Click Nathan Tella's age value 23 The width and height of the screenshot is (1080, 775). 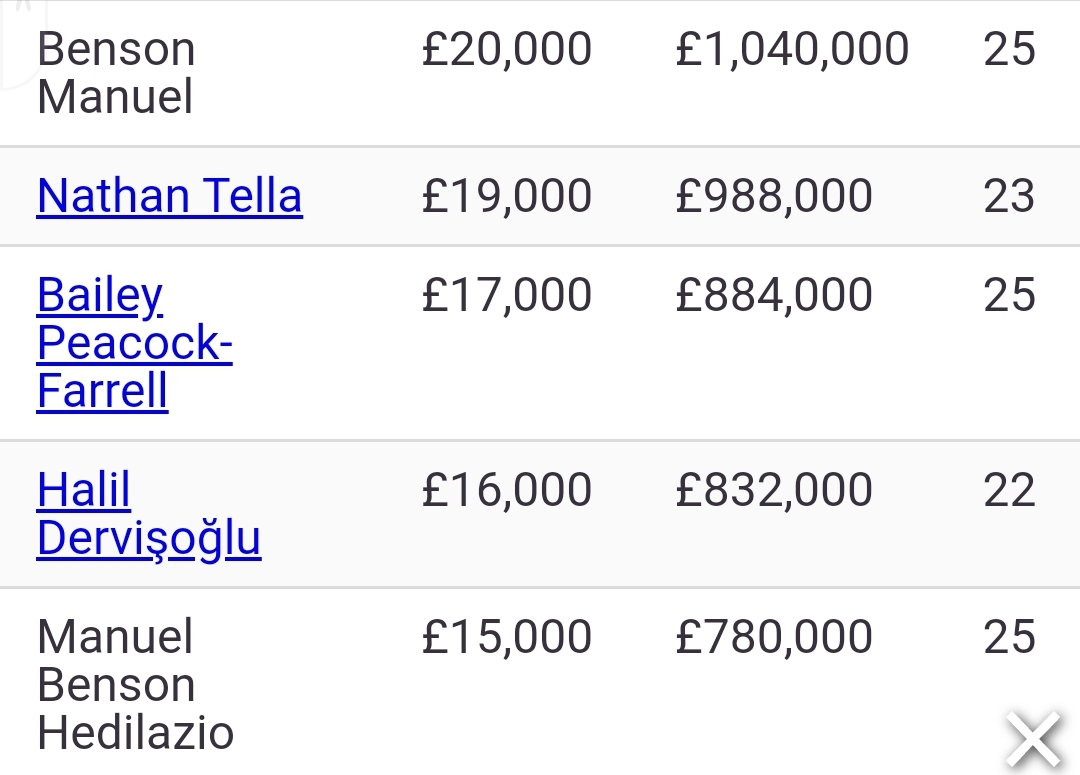[x=1009, y=196]
